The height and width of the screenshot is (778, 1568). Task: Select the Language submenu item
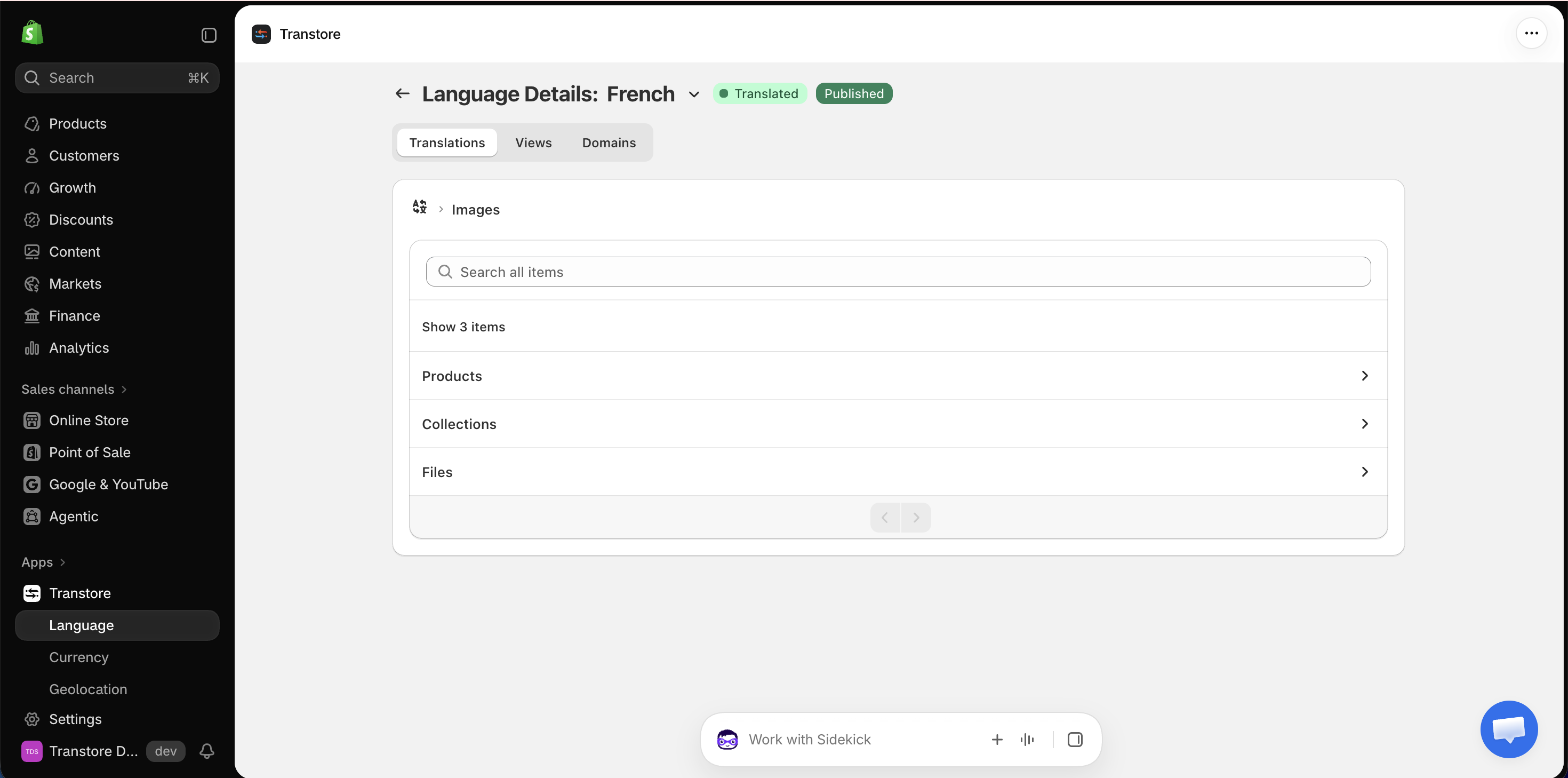117,626
